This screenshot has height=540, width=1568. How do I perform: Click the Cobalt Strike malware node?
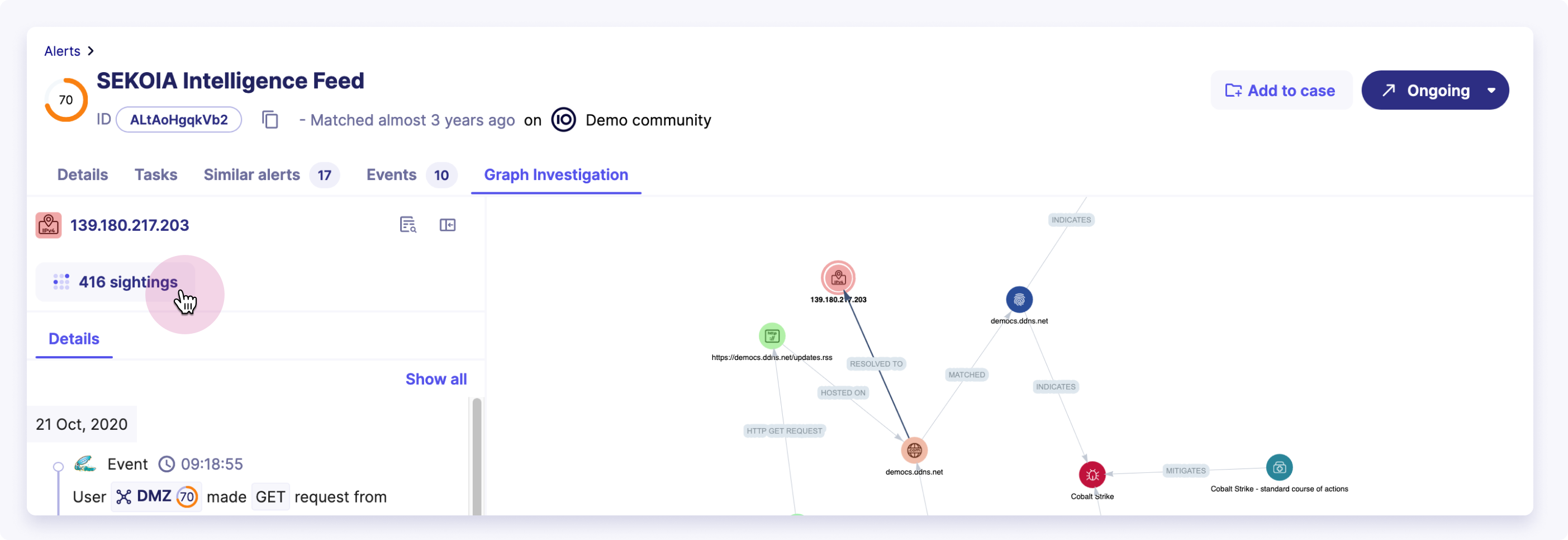coord(1093,474)
